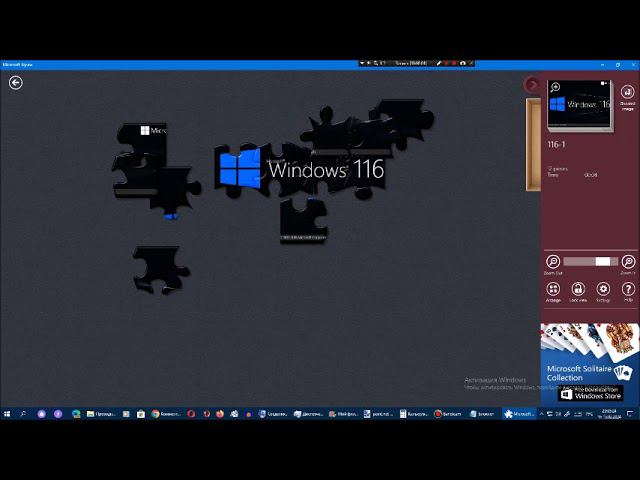Select the lone piece at bottom left
The image size is (640, 480).
click(160, 269)
